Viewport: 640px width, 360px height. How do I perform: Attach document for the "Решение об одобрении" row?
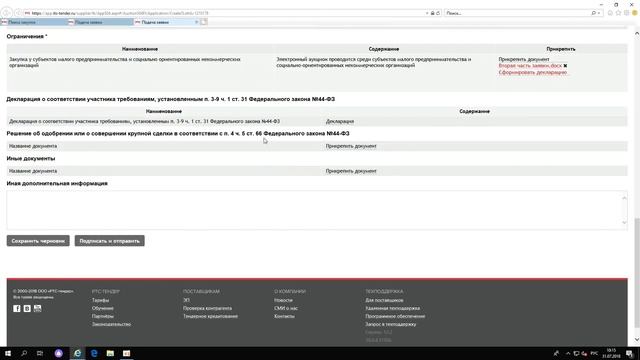click(x=351, y=146)
